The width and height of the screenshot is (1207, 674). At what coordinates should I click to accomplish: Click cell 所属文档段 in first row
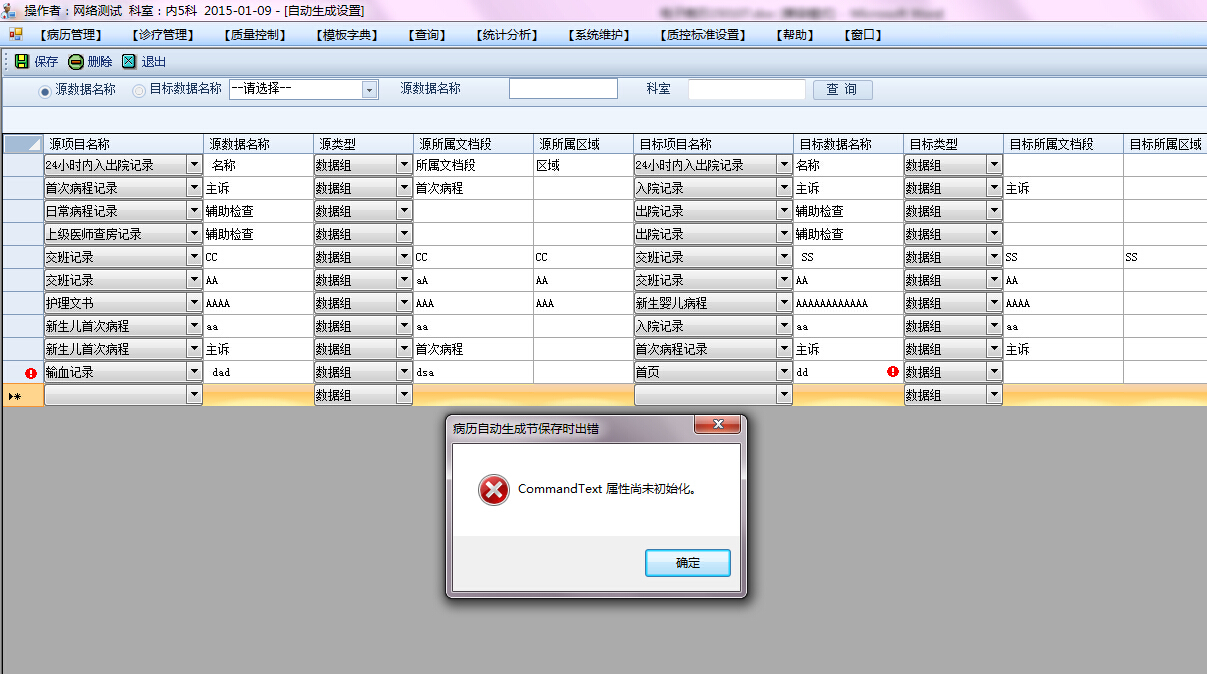tap(473, 165)
